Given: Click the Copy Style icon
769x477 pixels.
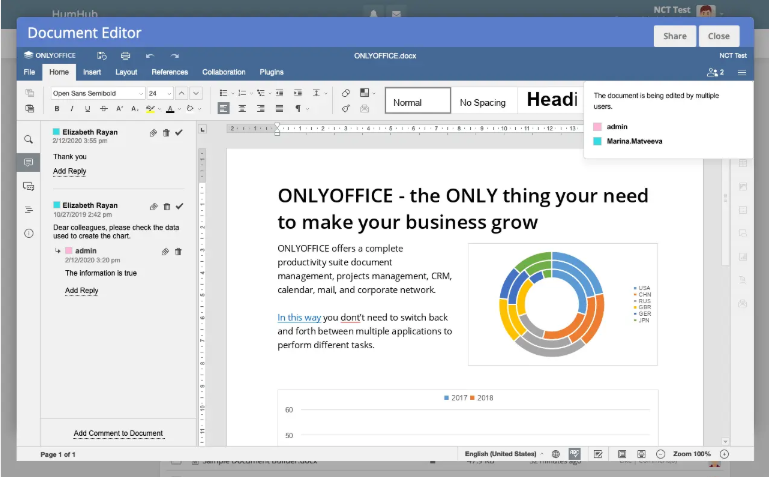Looking at the screenshot, I should click(x=346, y=108).
